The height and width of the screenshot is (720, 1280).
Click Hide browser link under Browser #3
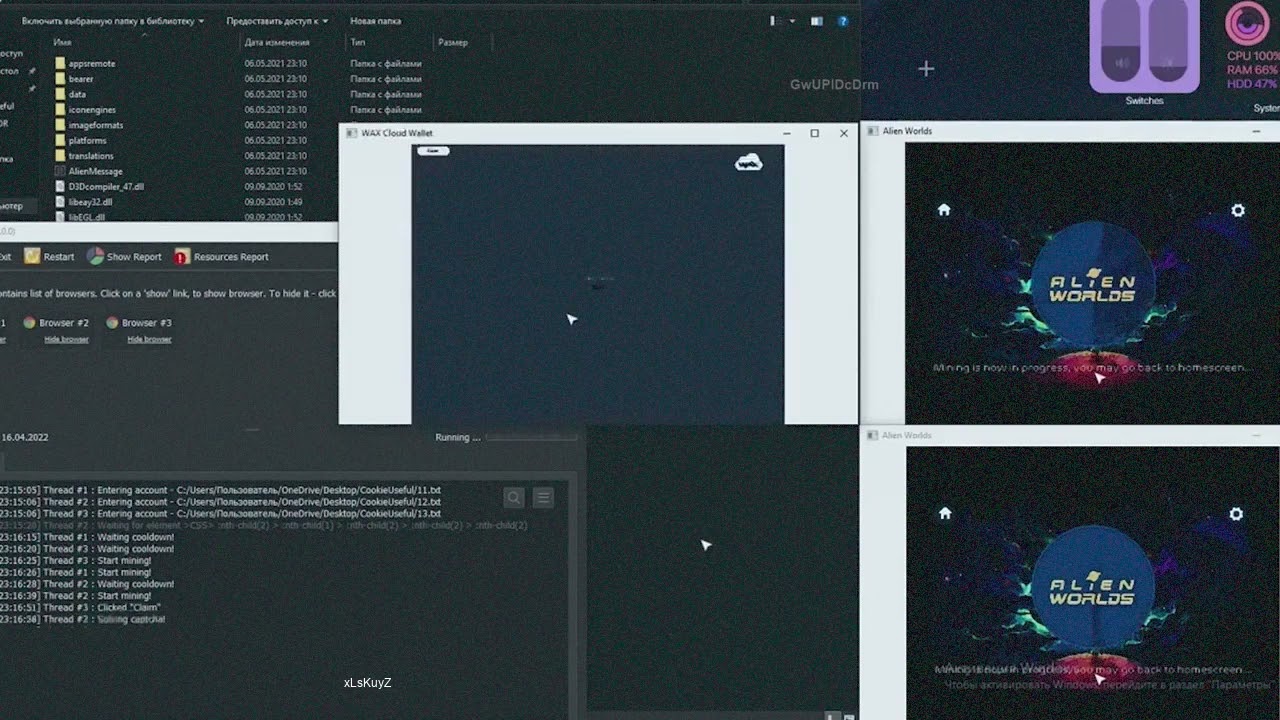coord(149,340)
